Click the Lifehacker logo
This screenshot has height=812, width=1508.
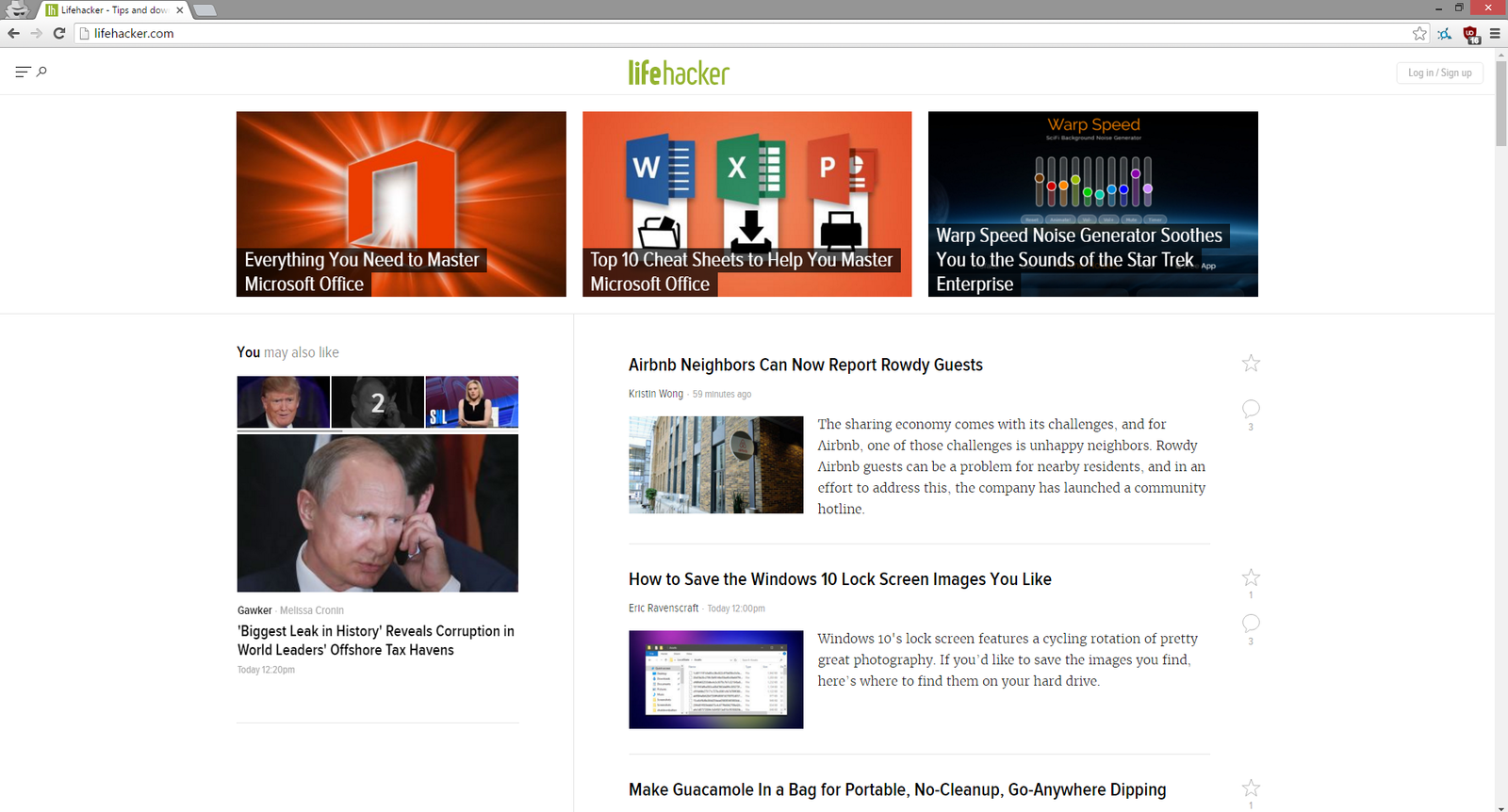tap(679, 73)
